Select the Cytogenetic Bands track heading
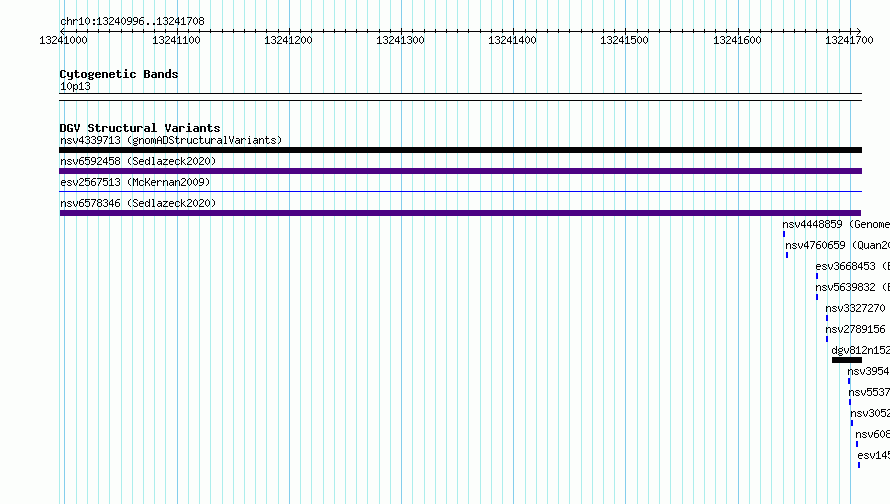Image resolution: width=890 pixels, height=504 pixels. pos(119,74)
